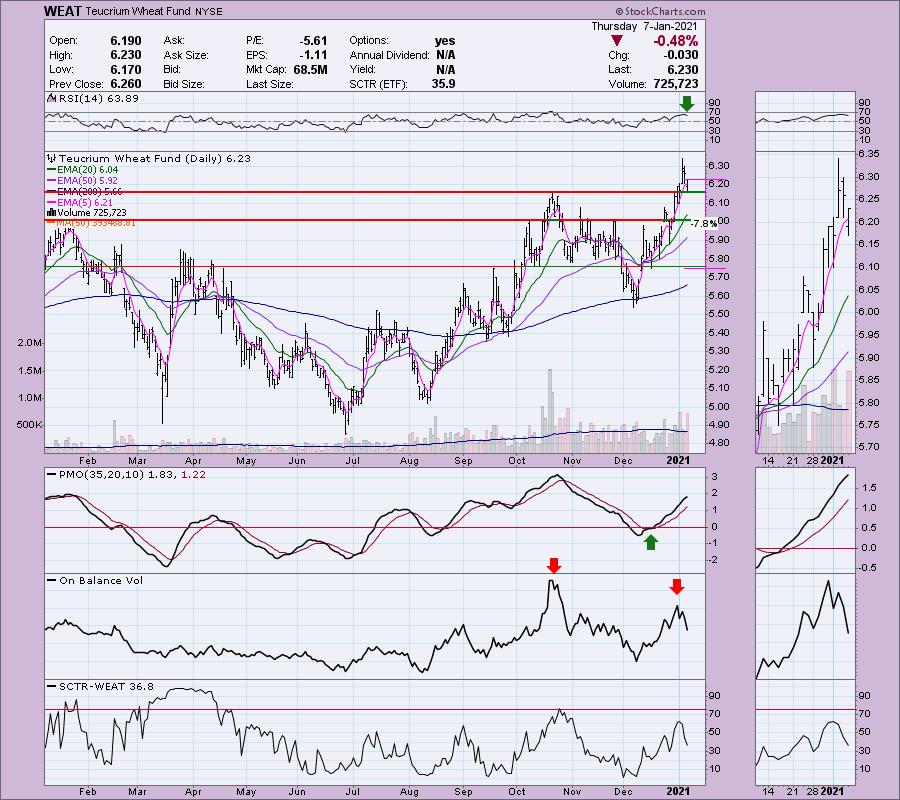The height and width of the screenshot is (800, 900).
Task: Click the Ask Size label
Action: tap(186, 55)
